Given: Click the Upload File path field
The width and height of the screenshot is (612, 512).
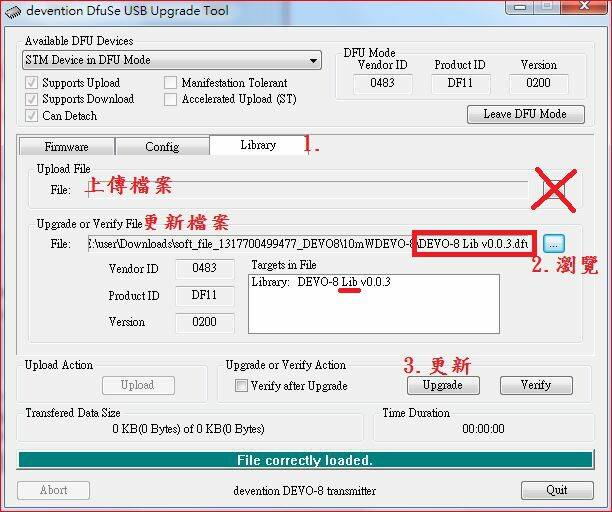Looking at the screenshot, I should pos(300,188).
